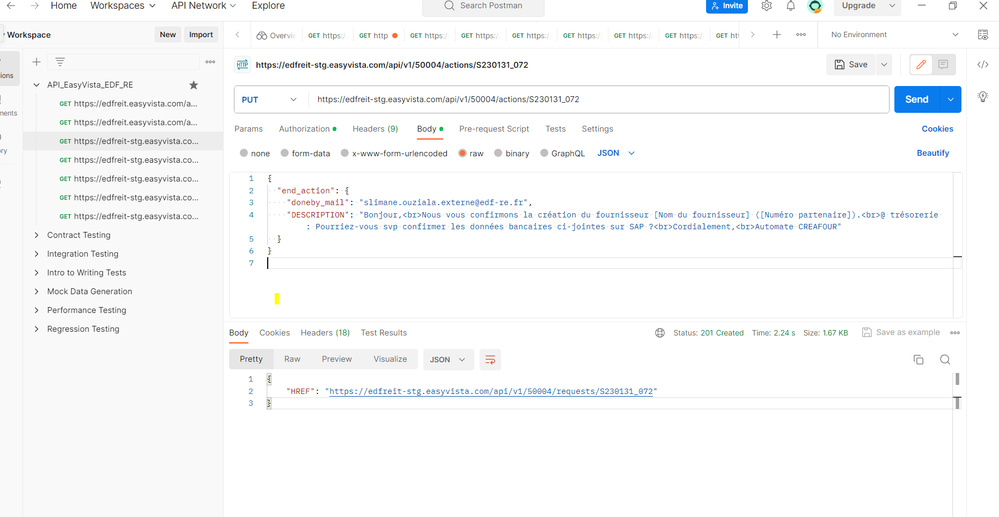Click the Beautify link
This screenshot has width=999, height=517.
pos(932,154)
